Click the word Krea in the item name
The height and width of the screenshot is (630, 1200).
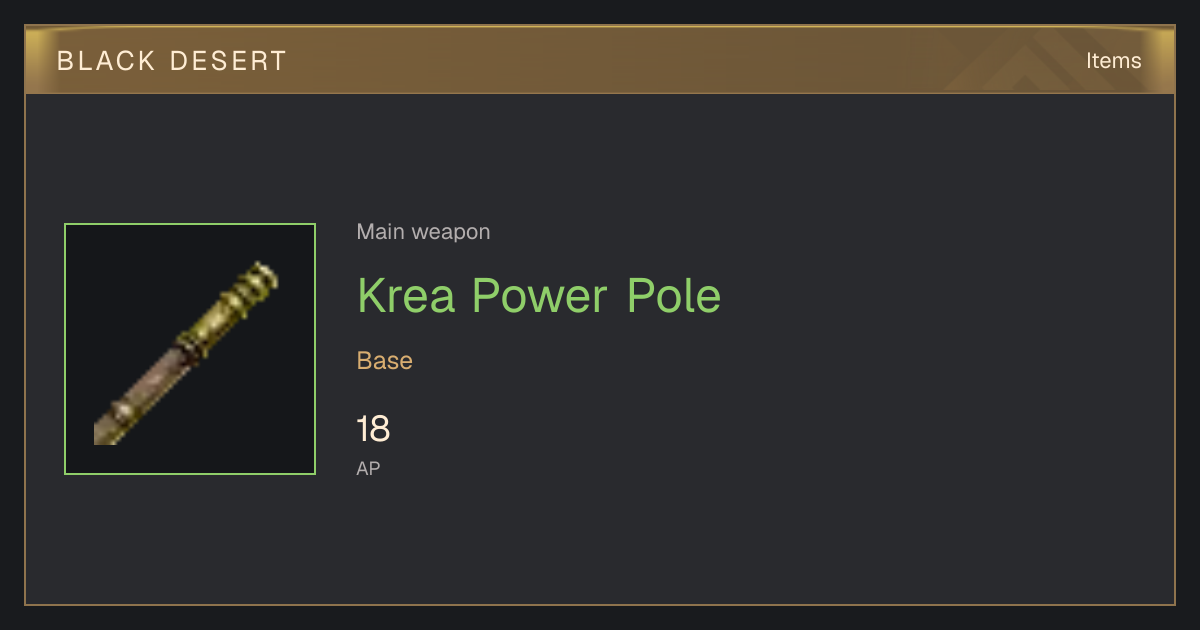408,296
